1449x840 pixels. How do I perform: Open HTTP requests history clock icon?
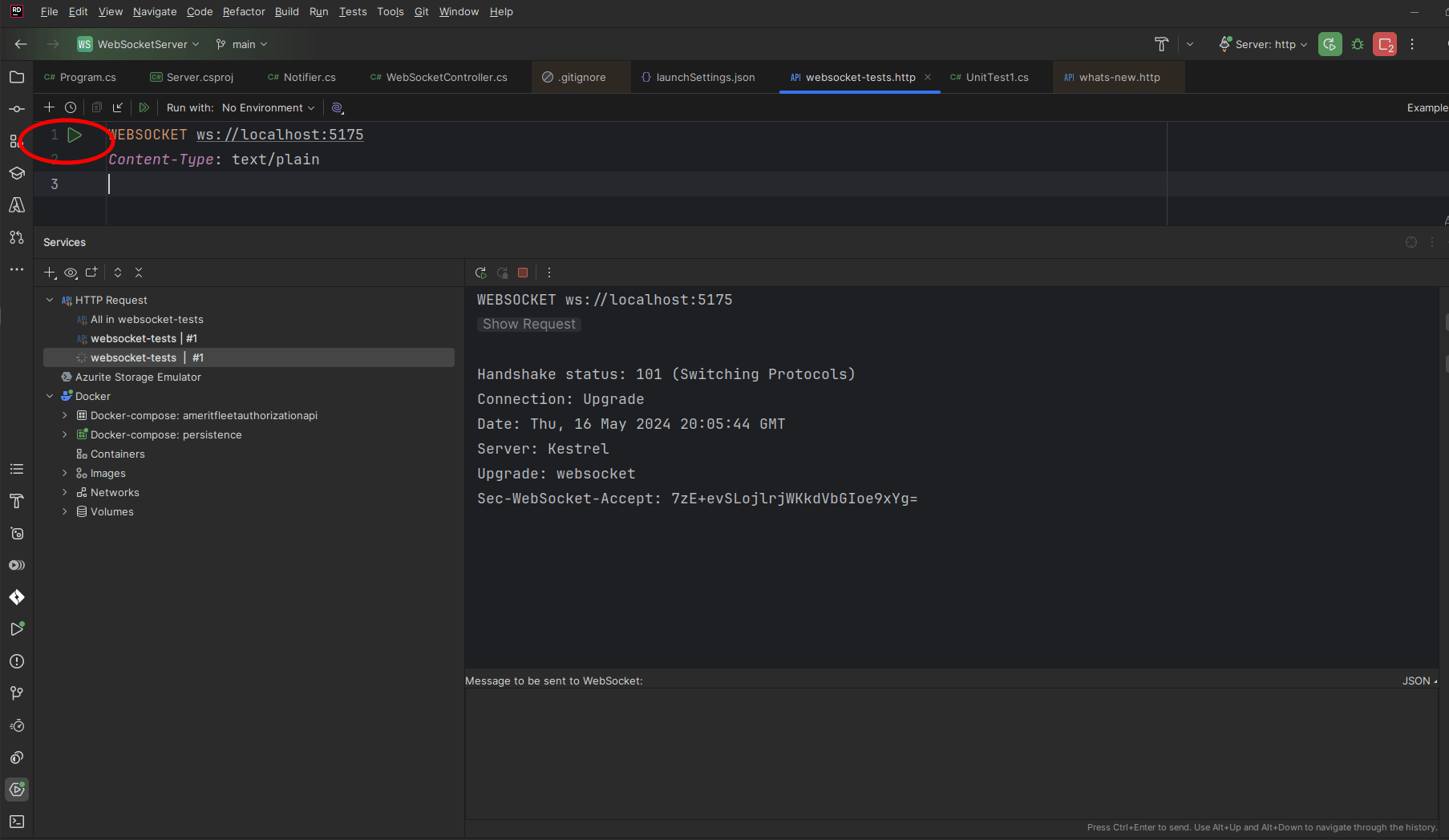click(71, 107)
